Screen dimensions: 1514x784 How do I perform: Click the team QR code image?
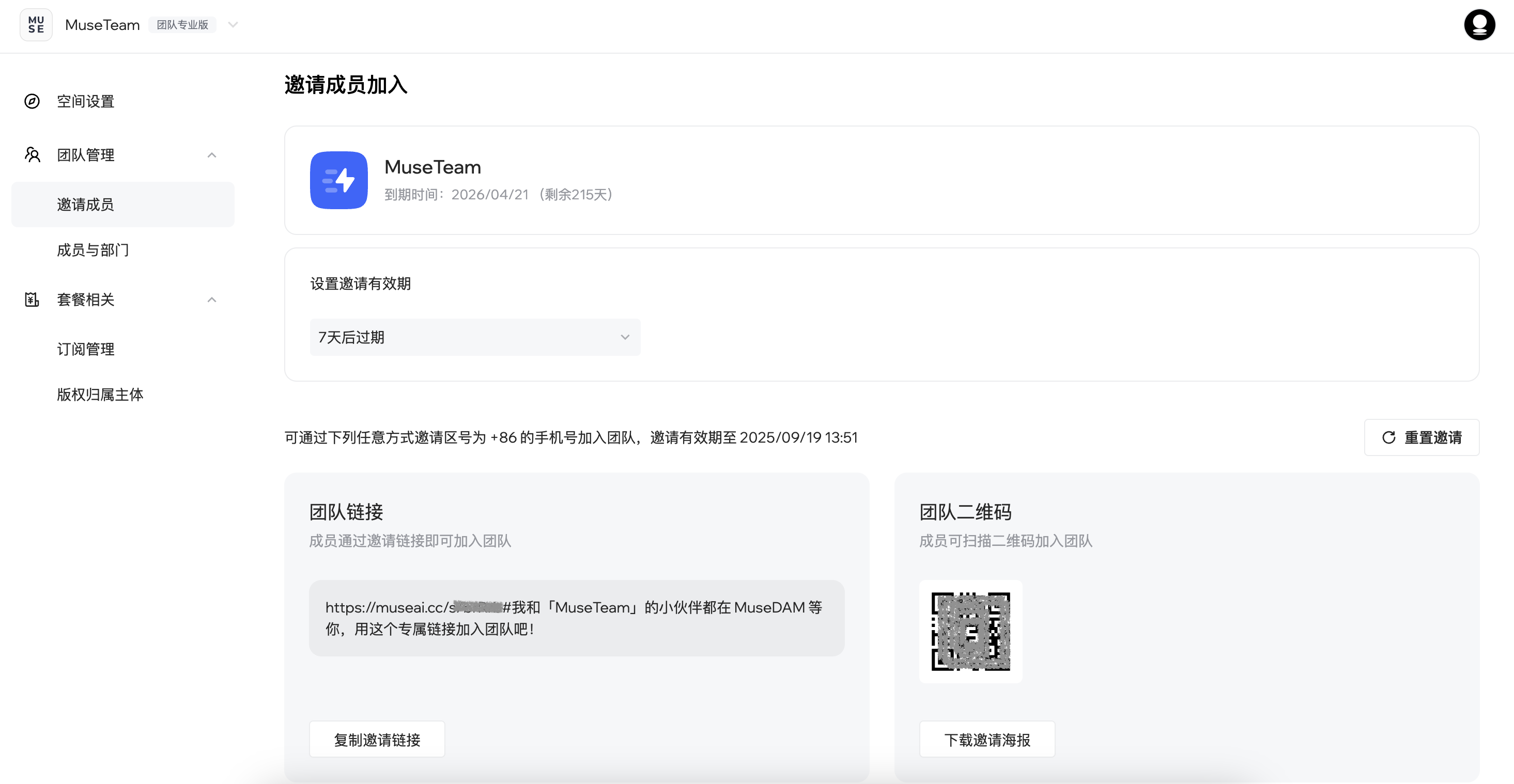click(x=970, y=631)
